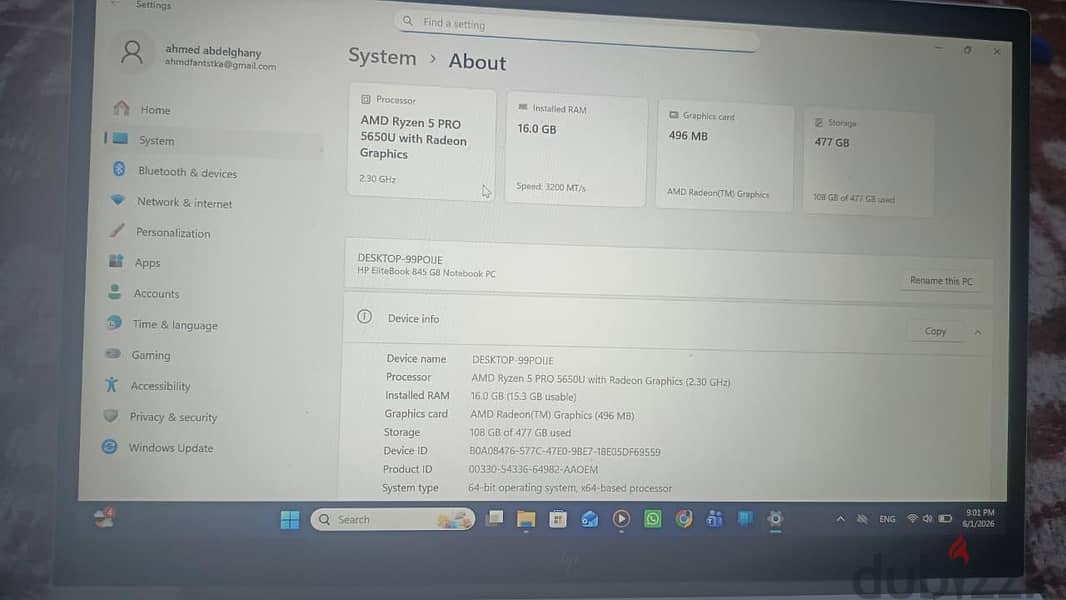This screenshot has height=600, width=1066.
Task: Open Apps settings
Action: [147, 262]
